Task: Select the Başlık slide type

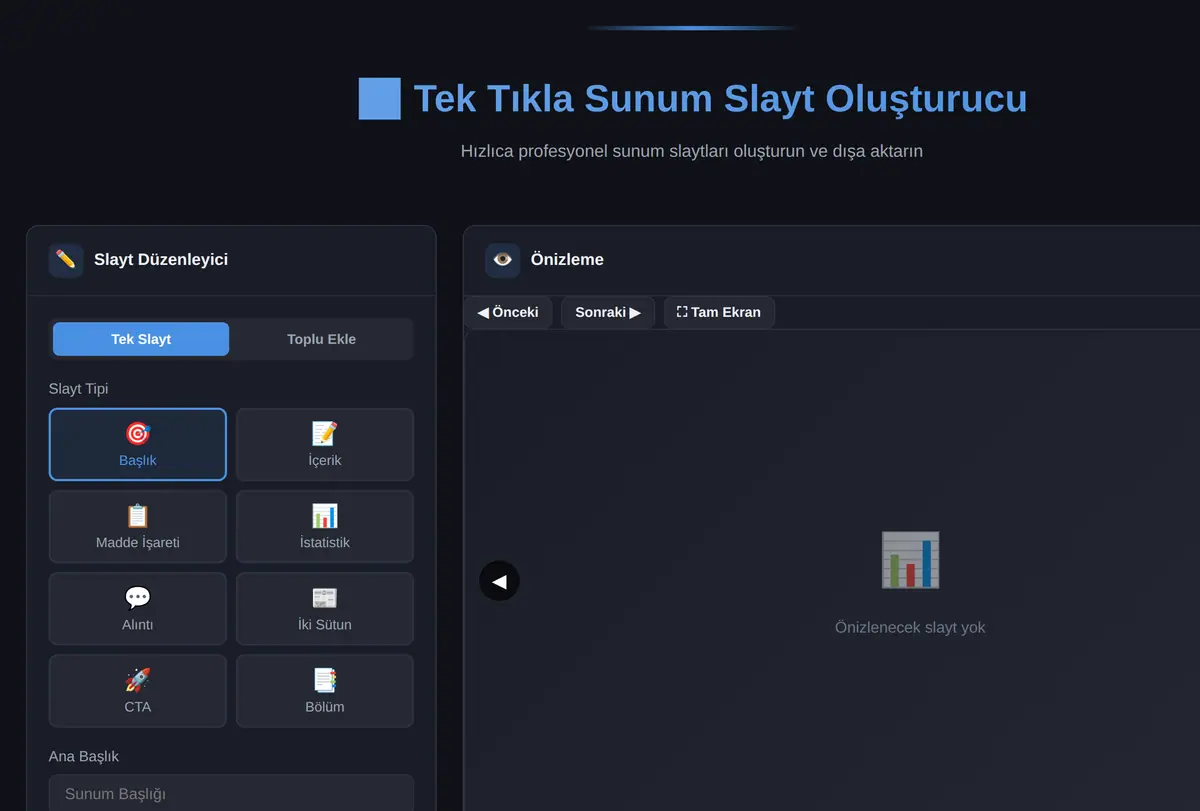Action: pyautogui.click(x=138, y=445)
